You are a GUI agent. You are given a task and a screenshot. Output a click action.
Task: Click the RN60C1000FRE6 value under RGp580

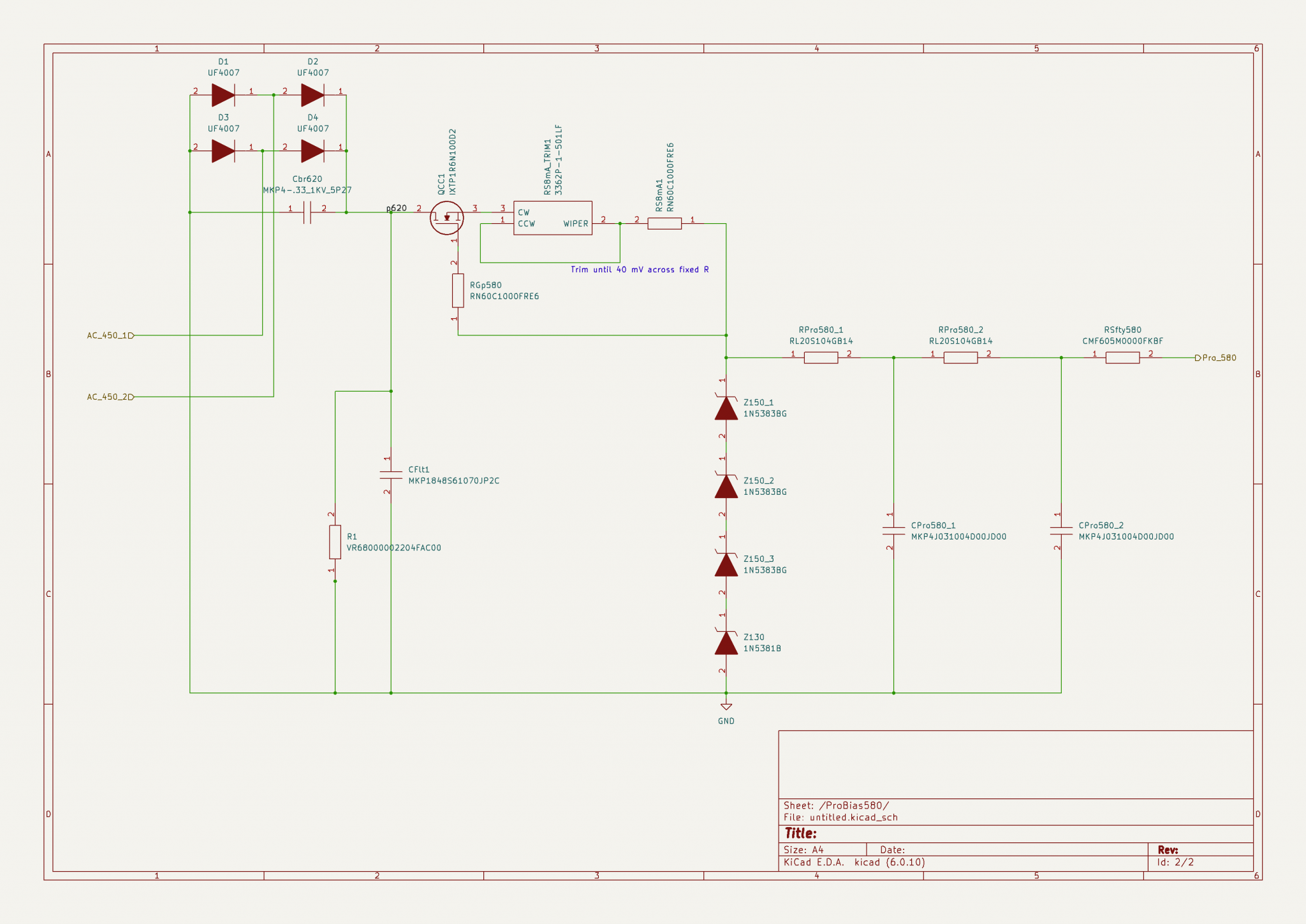pos(504,297)
